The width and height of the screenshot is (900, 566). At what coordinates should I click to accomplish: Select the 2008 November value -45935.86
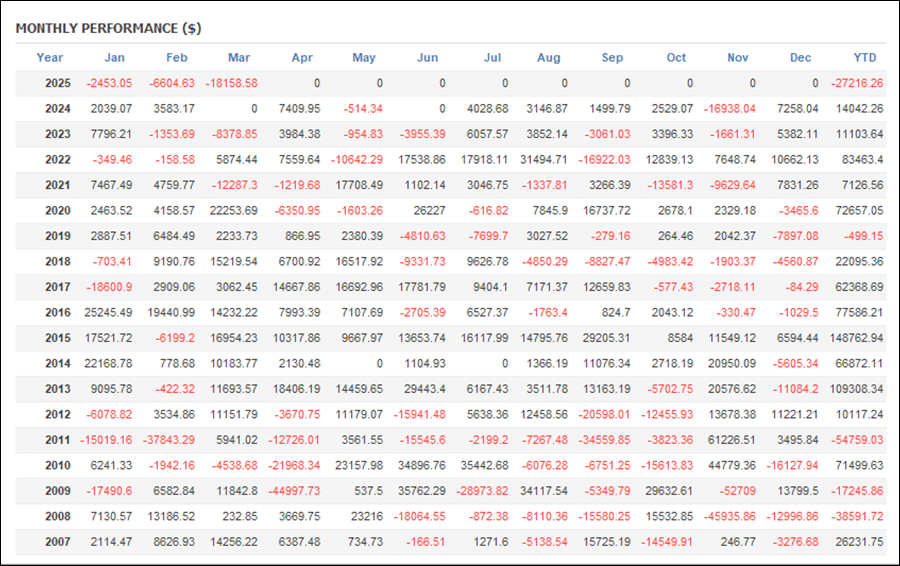tap(730, 517)
